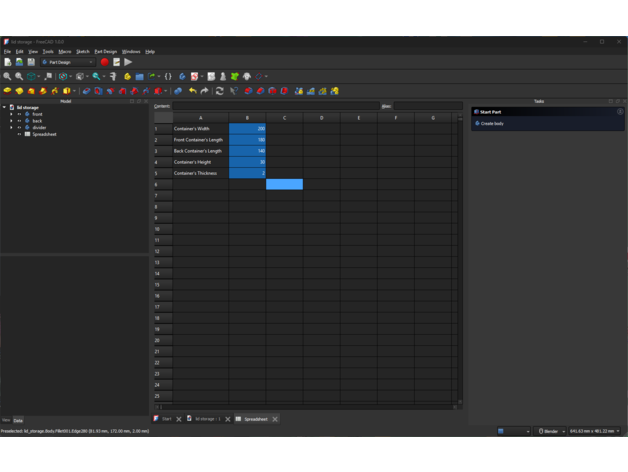Click the Undo arrow icon
This screenshot has width=628, height=472.
tap(192, 91)
